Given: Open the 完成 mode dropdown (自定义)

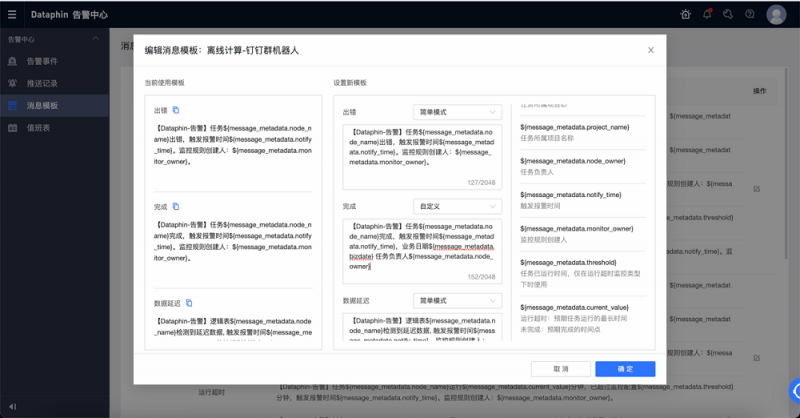Looking at the screenshot, I should (458, 206).
